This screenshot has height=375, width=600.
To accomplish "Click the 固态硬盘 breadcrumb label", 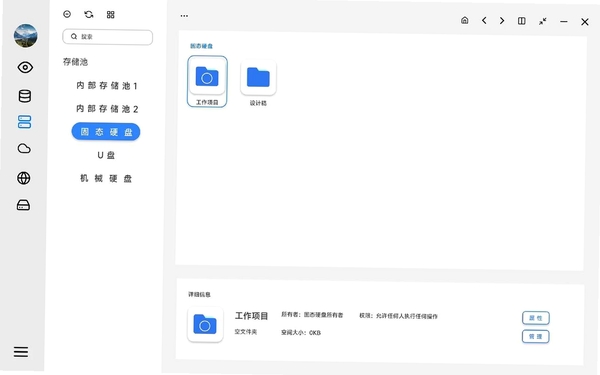I will coord(201,46).
